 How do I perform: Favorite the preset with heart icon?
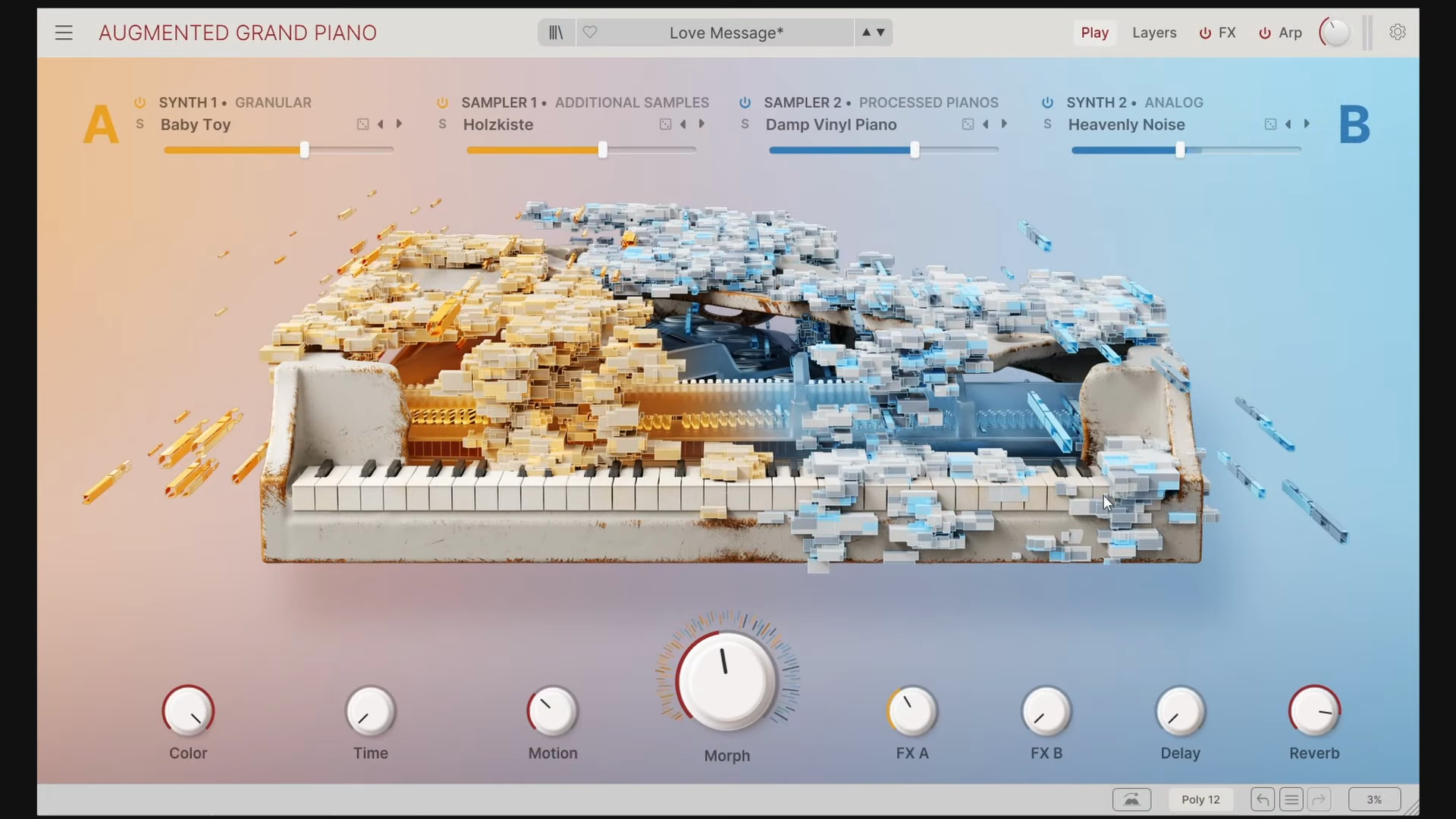(590, 33)
